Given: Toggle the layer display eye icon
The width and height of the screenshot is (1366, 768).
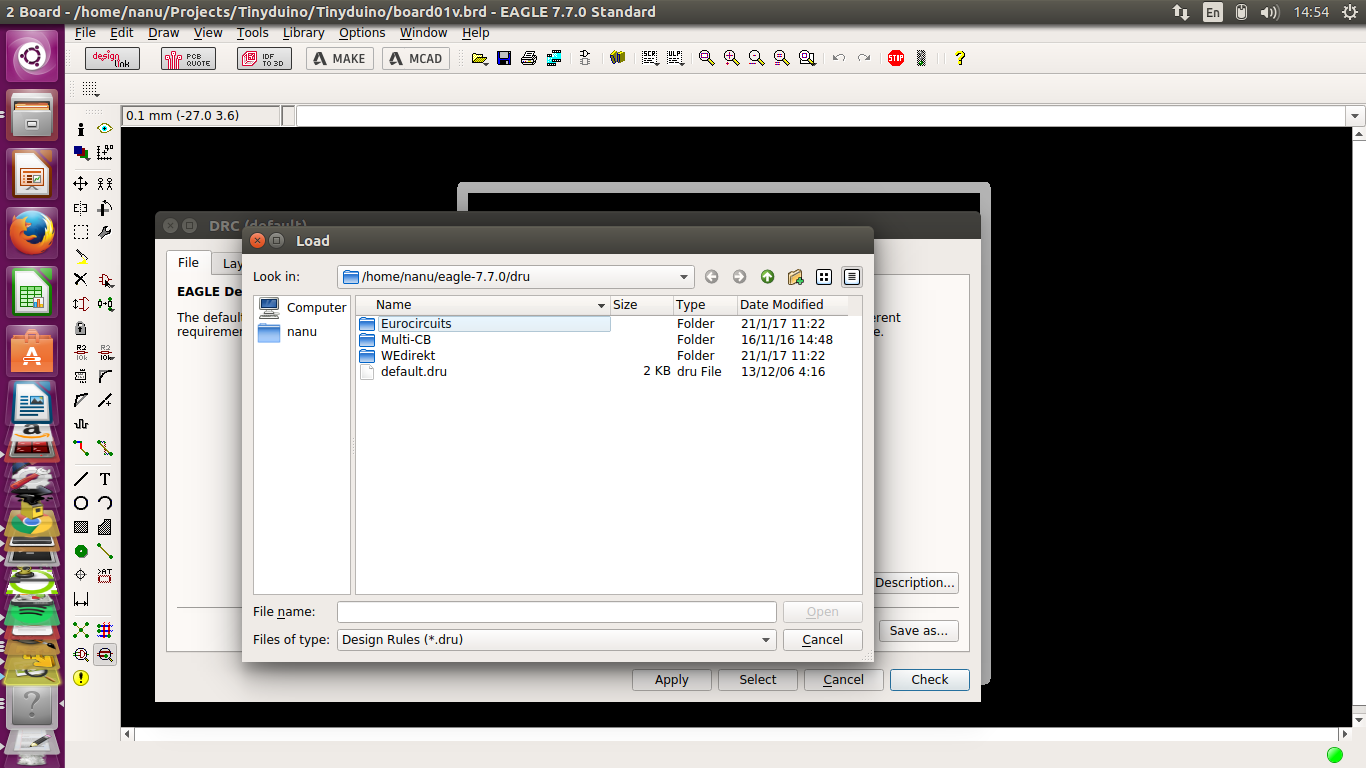Looking at the screenshot, I should click(104, 129).
